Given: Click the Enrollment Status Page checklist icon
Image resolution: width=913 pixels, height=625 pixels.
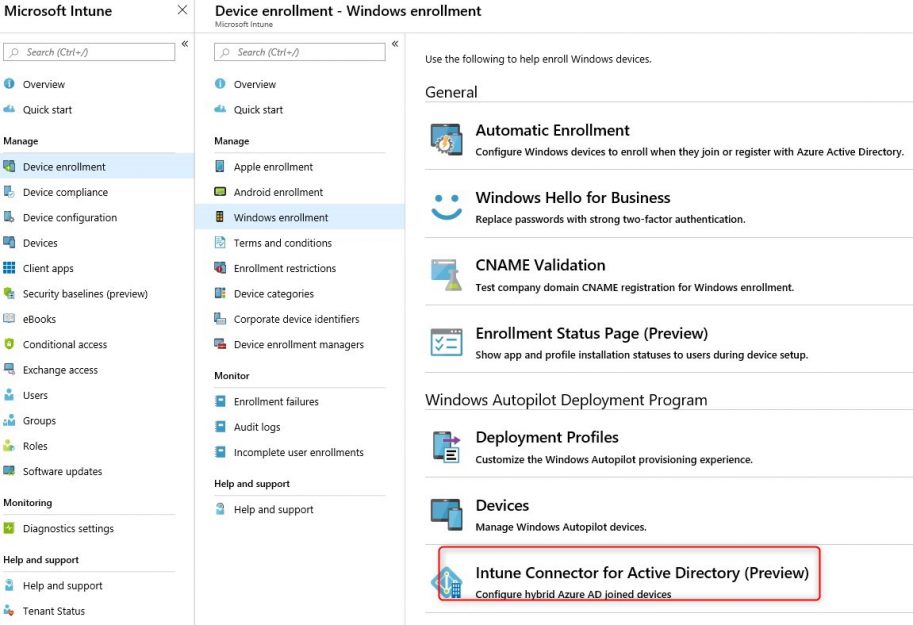Looking at the screenshot, I should 444,343.
